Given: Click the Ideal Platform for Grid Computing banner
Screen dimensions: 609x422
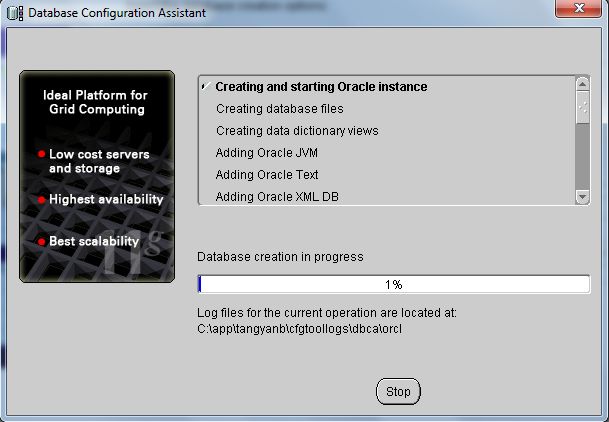Looking at the screenshot, I should [97, 176].
